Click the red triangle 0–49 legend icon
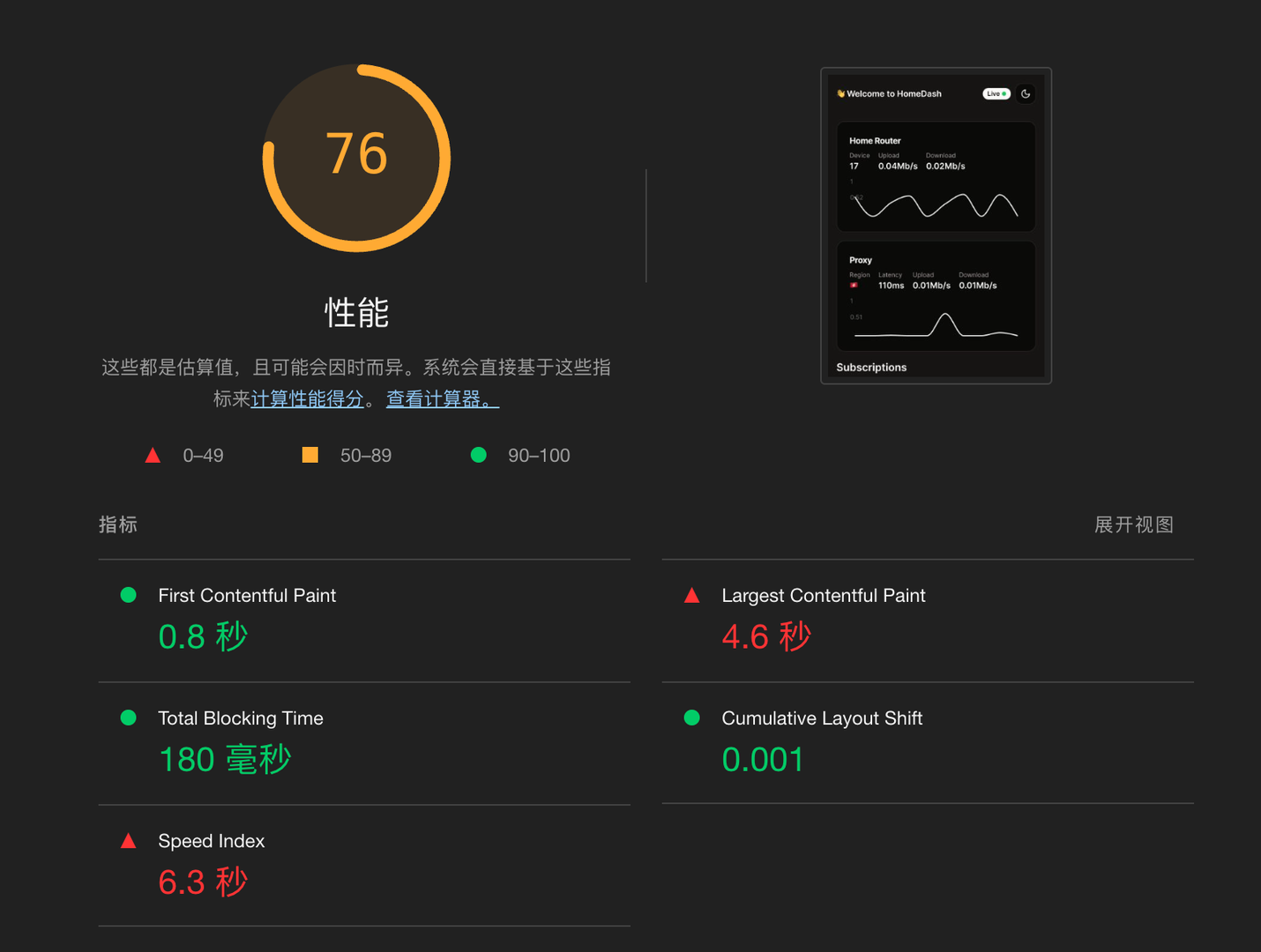1261x952 pixels. pyautogui.click(x=153, y=455)
